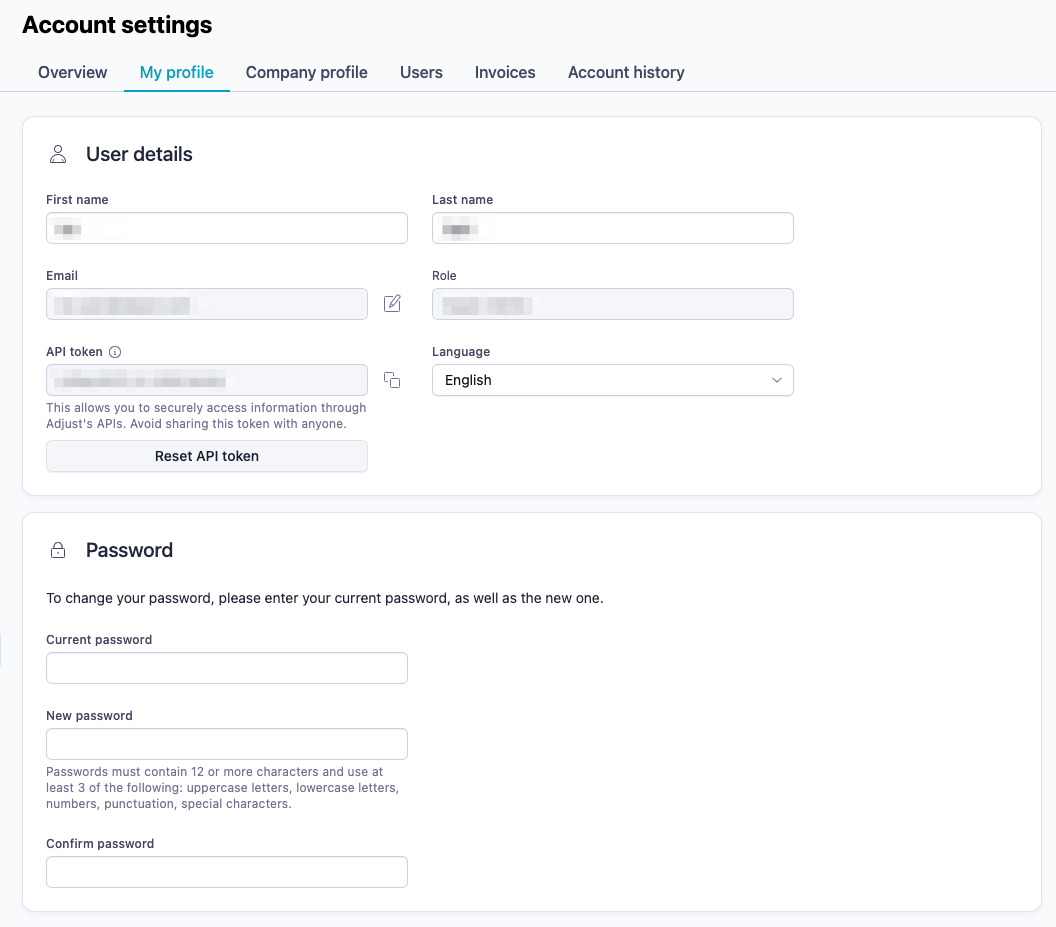Click into the First name field
1056x927 pixels.
[226, 227]
